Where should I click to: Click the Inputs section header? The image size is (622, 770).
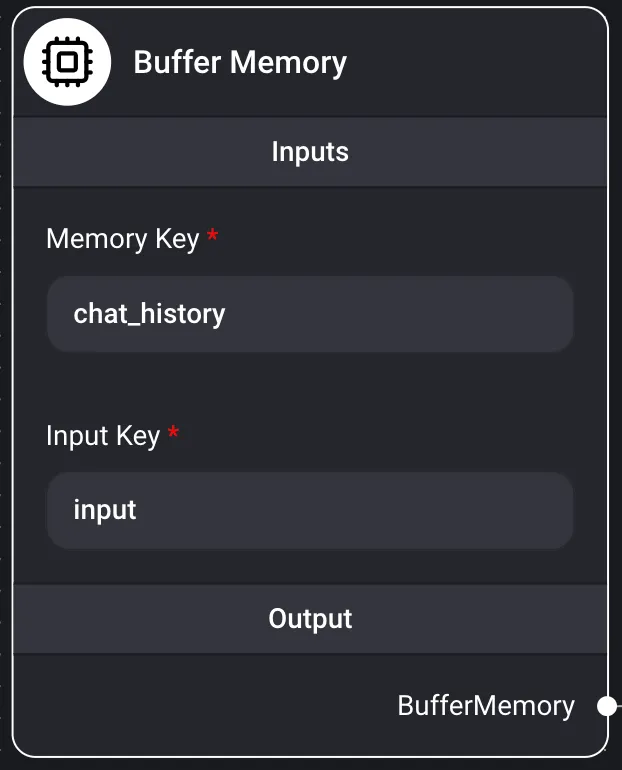coord(310,152)
